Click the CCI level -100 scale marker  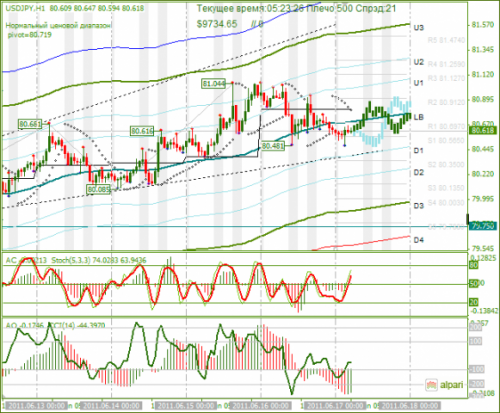point(476,369)
